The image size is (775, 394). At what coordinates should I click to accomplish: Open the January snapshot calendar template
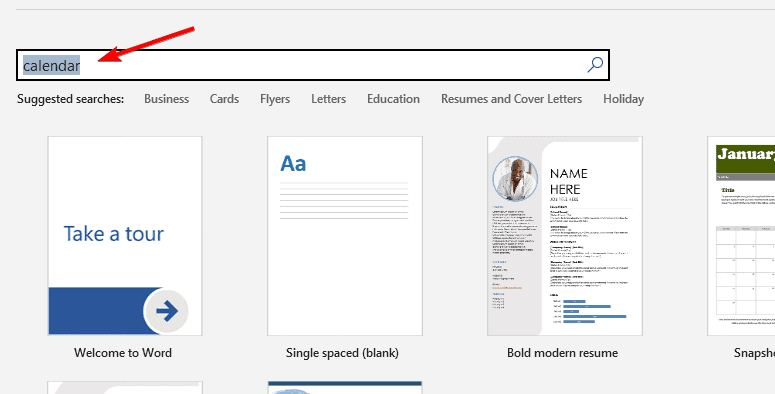[741, 236]
